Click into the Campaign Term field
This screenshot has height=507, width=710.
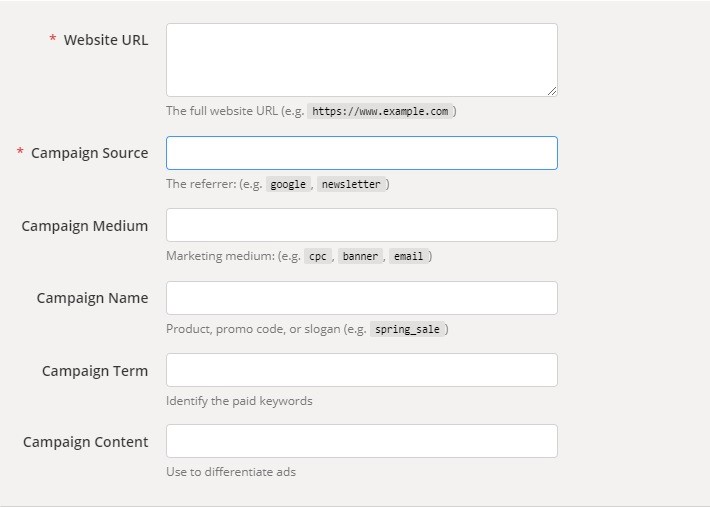pos(362,370)
